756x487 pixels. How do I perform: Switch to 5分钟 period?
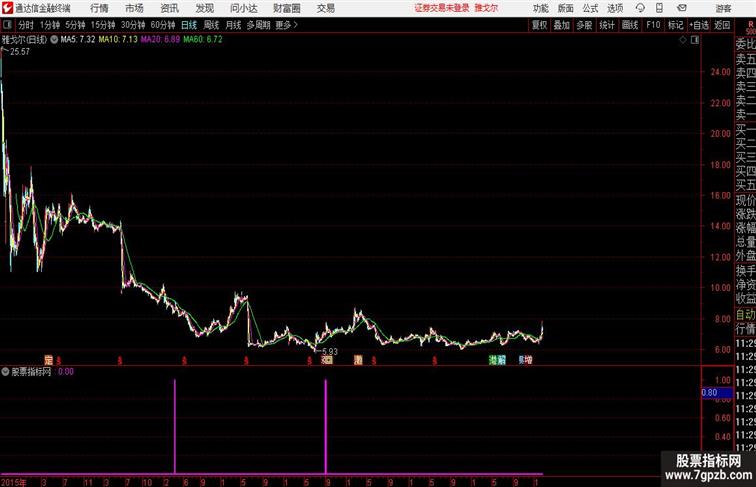point(75,25)
